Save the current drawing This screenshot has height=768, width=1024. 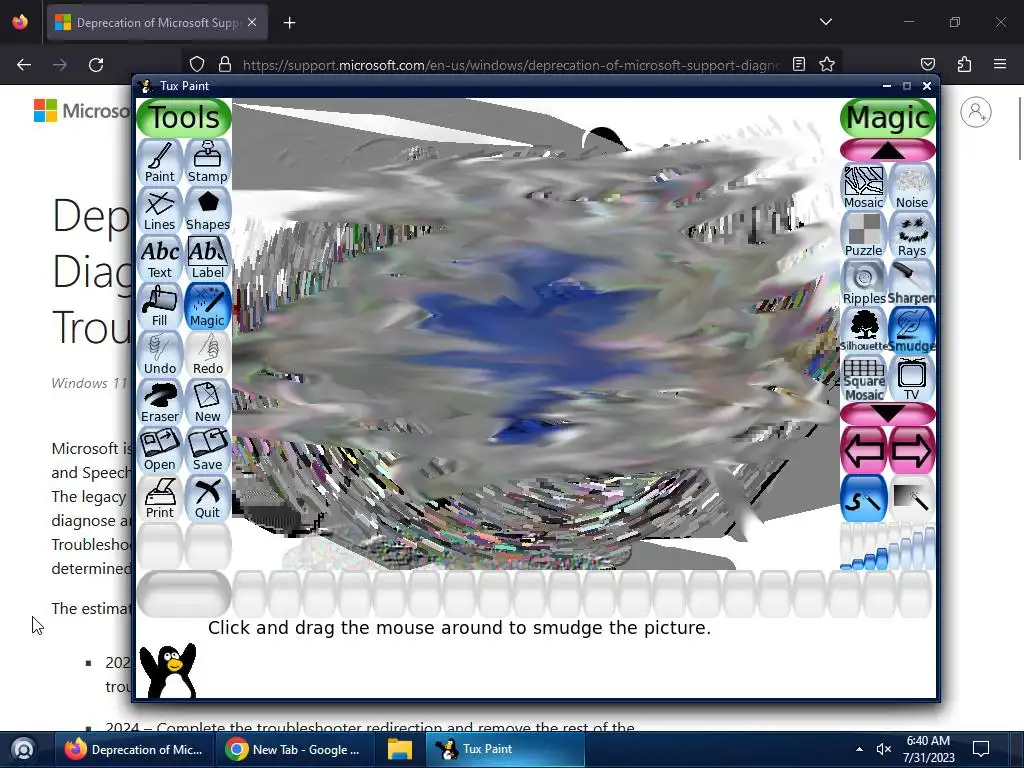click(208, 450)
